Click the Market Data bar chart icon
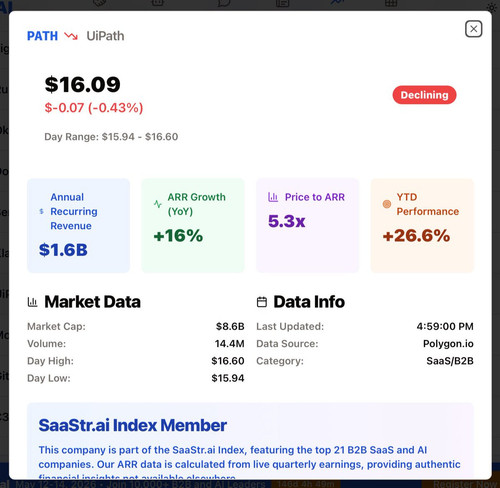The image size is (500, 488). point(32,302)
